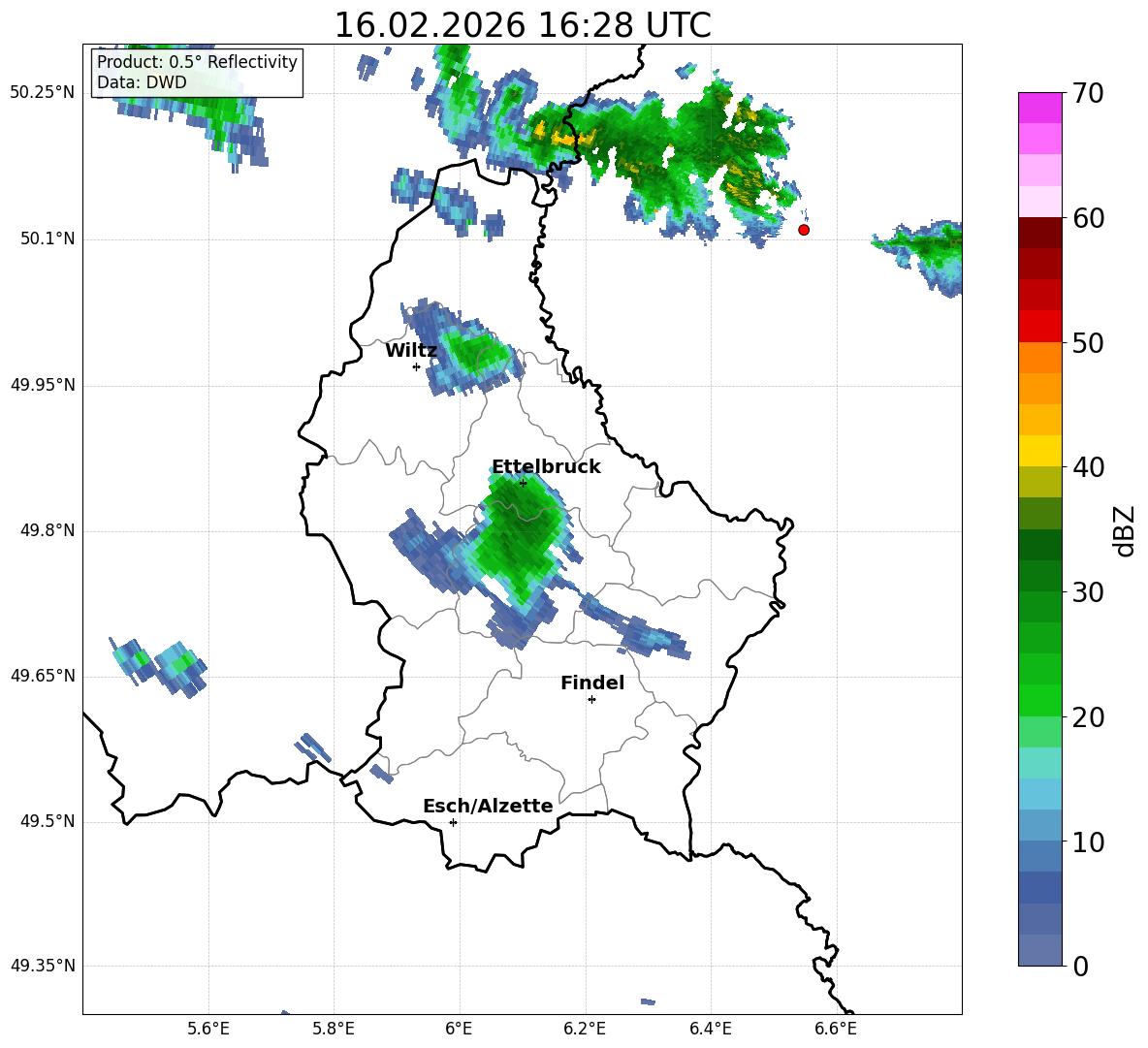Click the yellow colorbar swatch at 40 dBZ
The width and height of the screenshot is (1148, 1048).
pos(1039,451)
